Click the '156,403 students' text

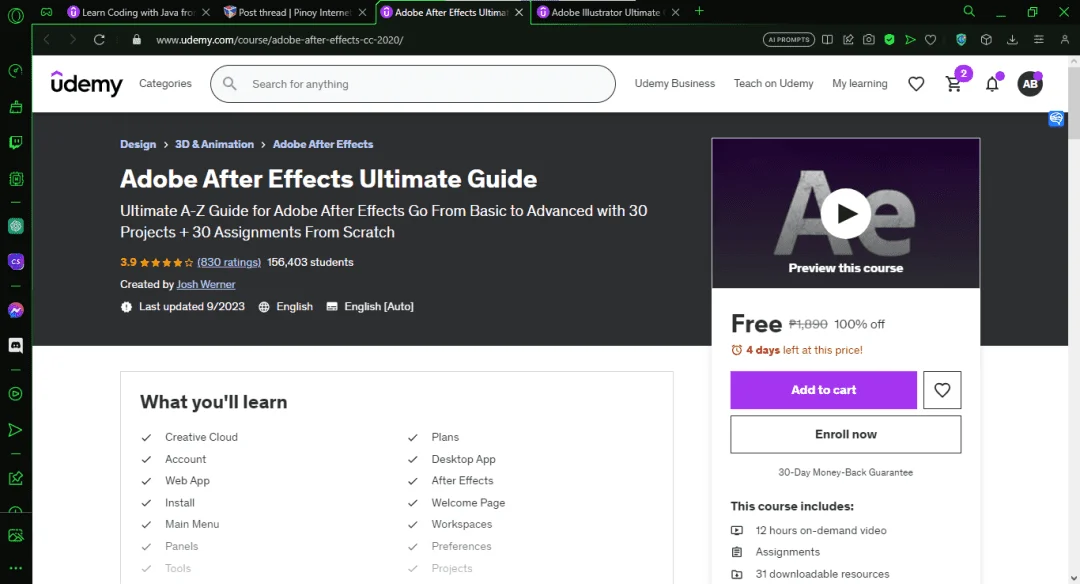click(x=310, y=262)
